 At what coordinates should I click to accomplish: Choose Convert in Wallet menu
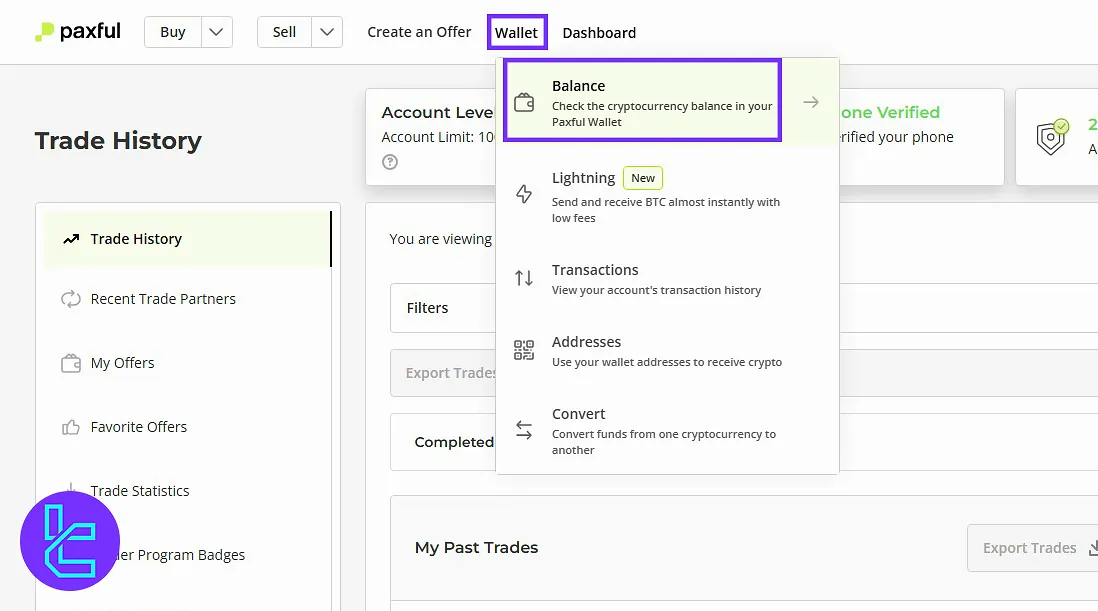point(667,430)
